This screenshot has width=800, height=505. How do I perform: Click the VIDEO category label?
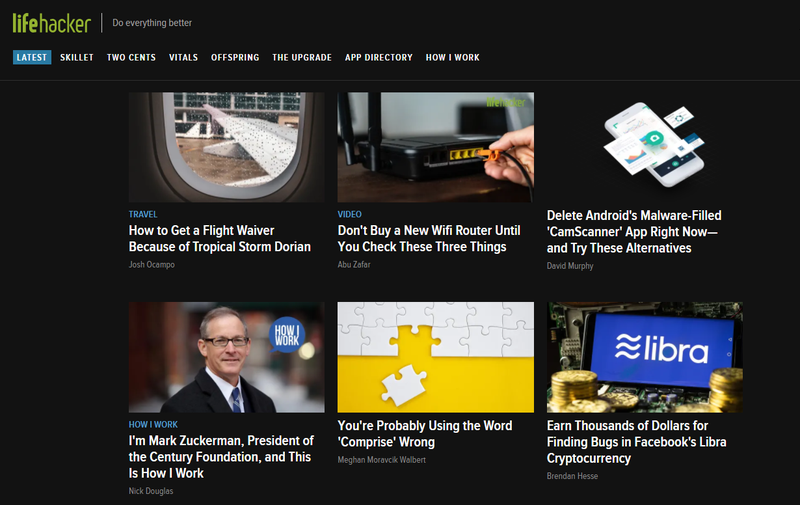[349, 214]
